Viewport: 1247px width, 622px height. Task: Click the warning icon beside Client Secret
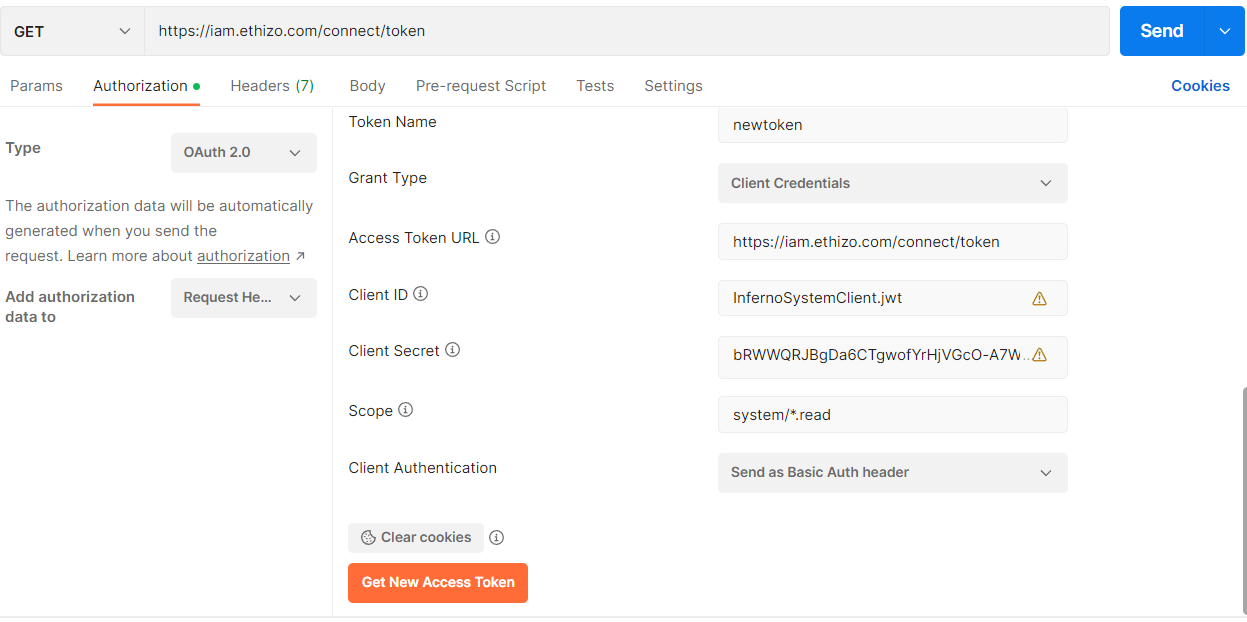1039,354
